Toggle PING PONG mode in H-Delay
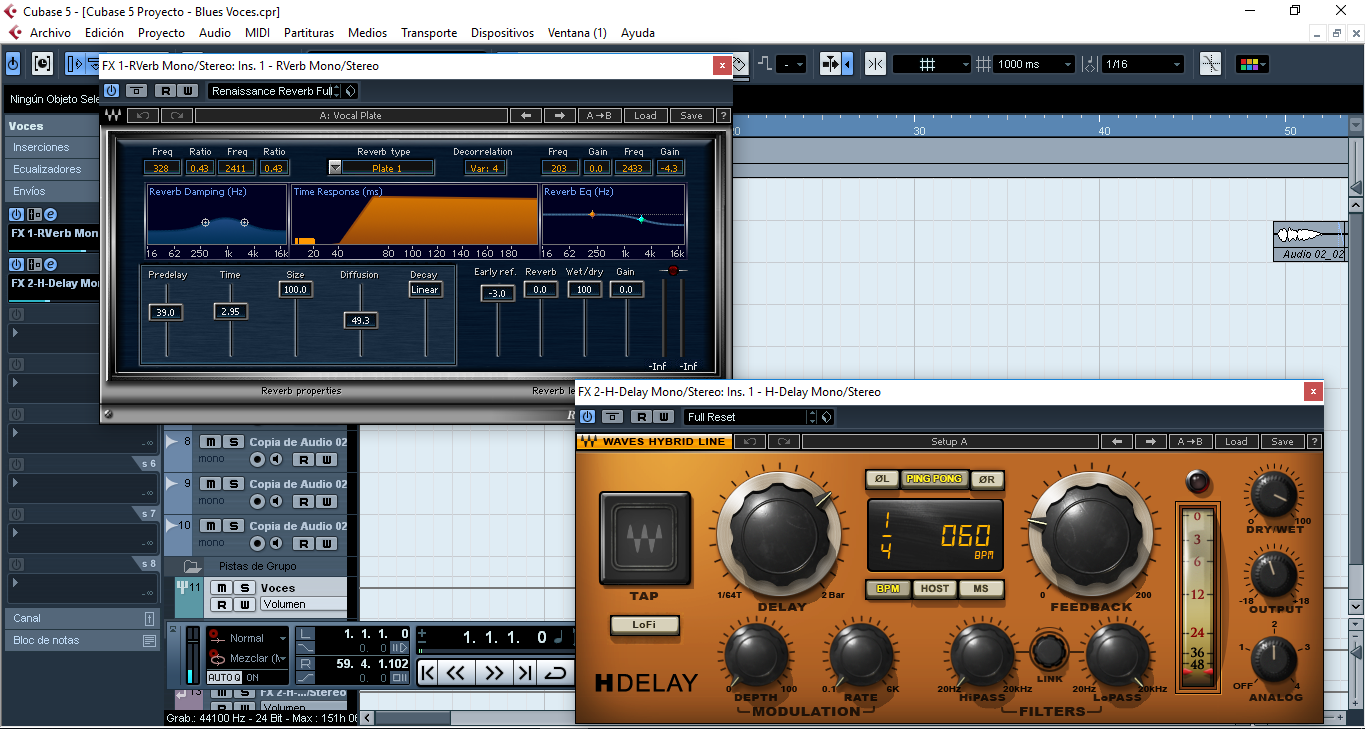 (x=934, y=479)
